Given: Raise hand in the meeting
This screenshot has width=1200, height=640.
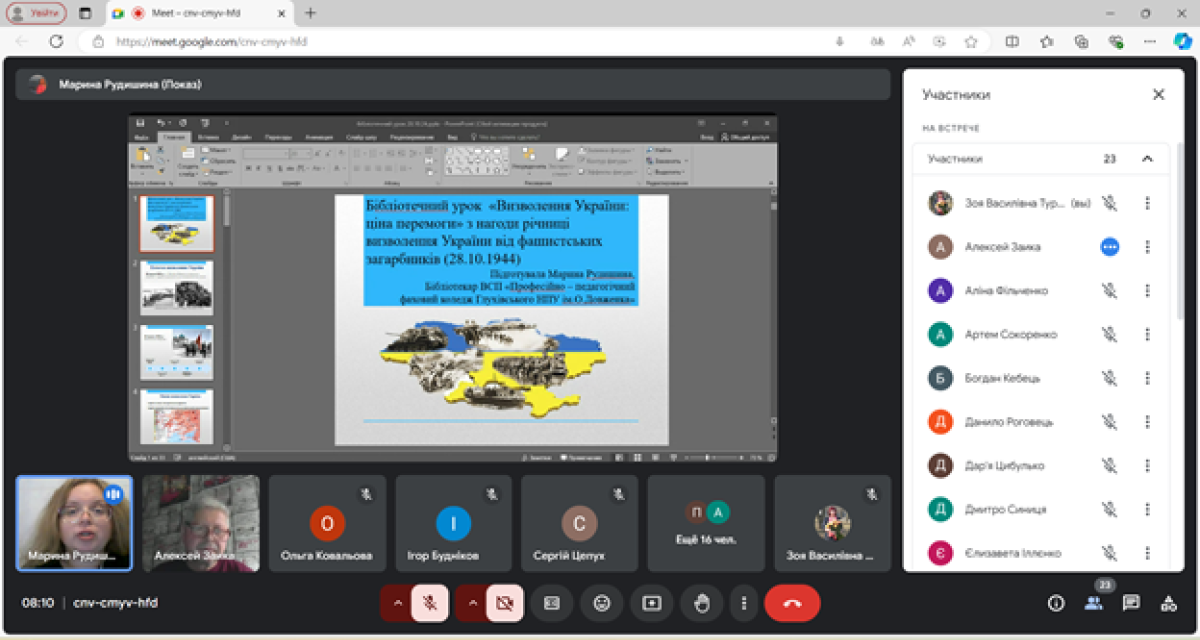Looking at the screenshot, I should pyautogui.click(x=702, y=603).
